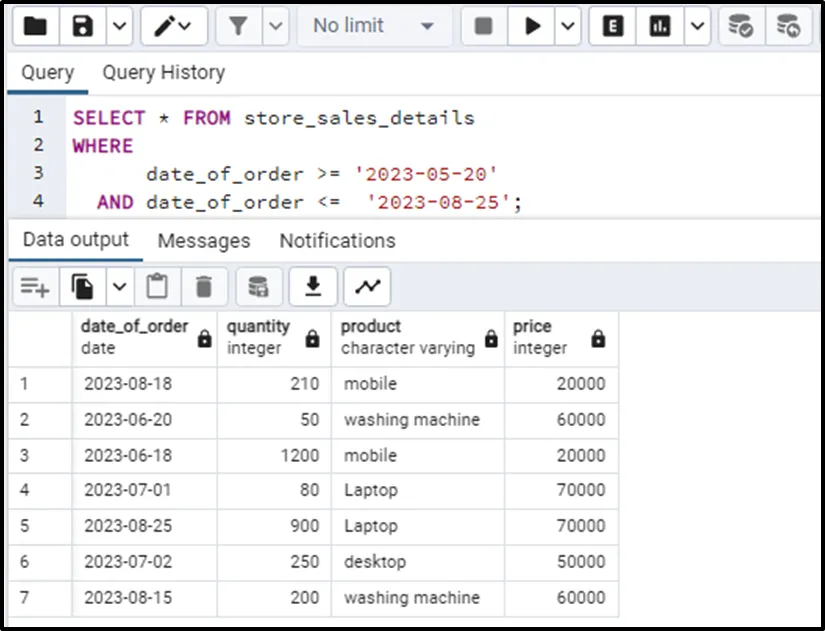Click the Explain Analyze chart icon
This screenshot has width=825, height=631.
[660, 27]
